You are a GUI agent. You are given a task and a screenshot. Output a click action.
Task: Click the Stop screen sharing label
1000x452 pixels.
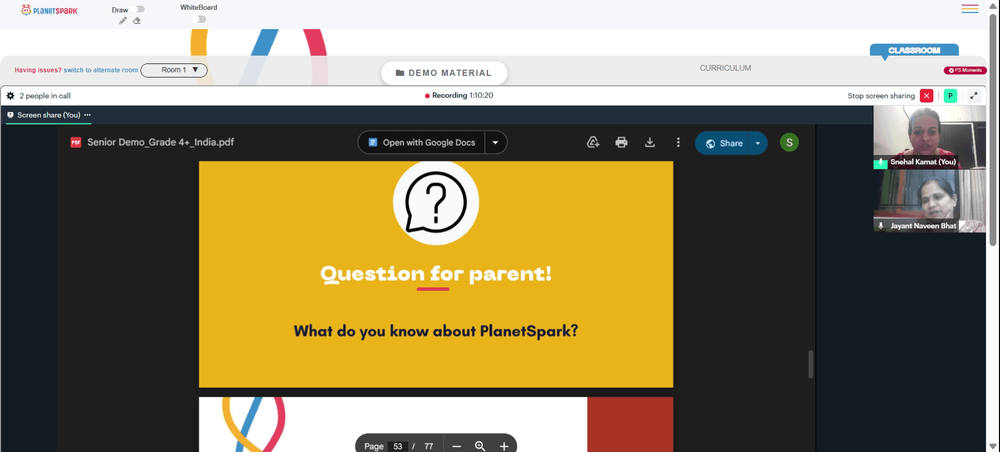click(x=881, y=96)
